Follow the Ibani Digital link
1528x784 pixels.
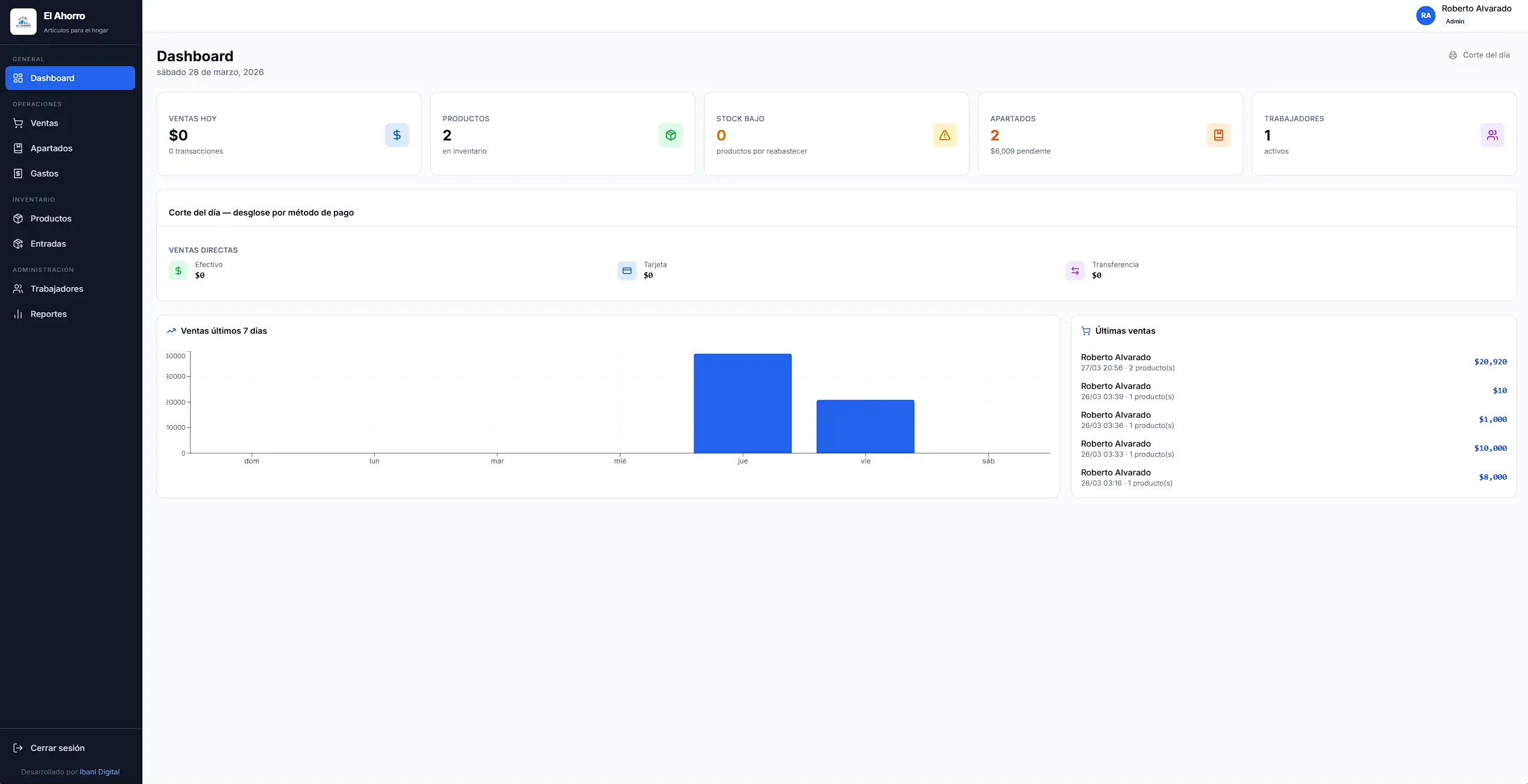[99, 772]
